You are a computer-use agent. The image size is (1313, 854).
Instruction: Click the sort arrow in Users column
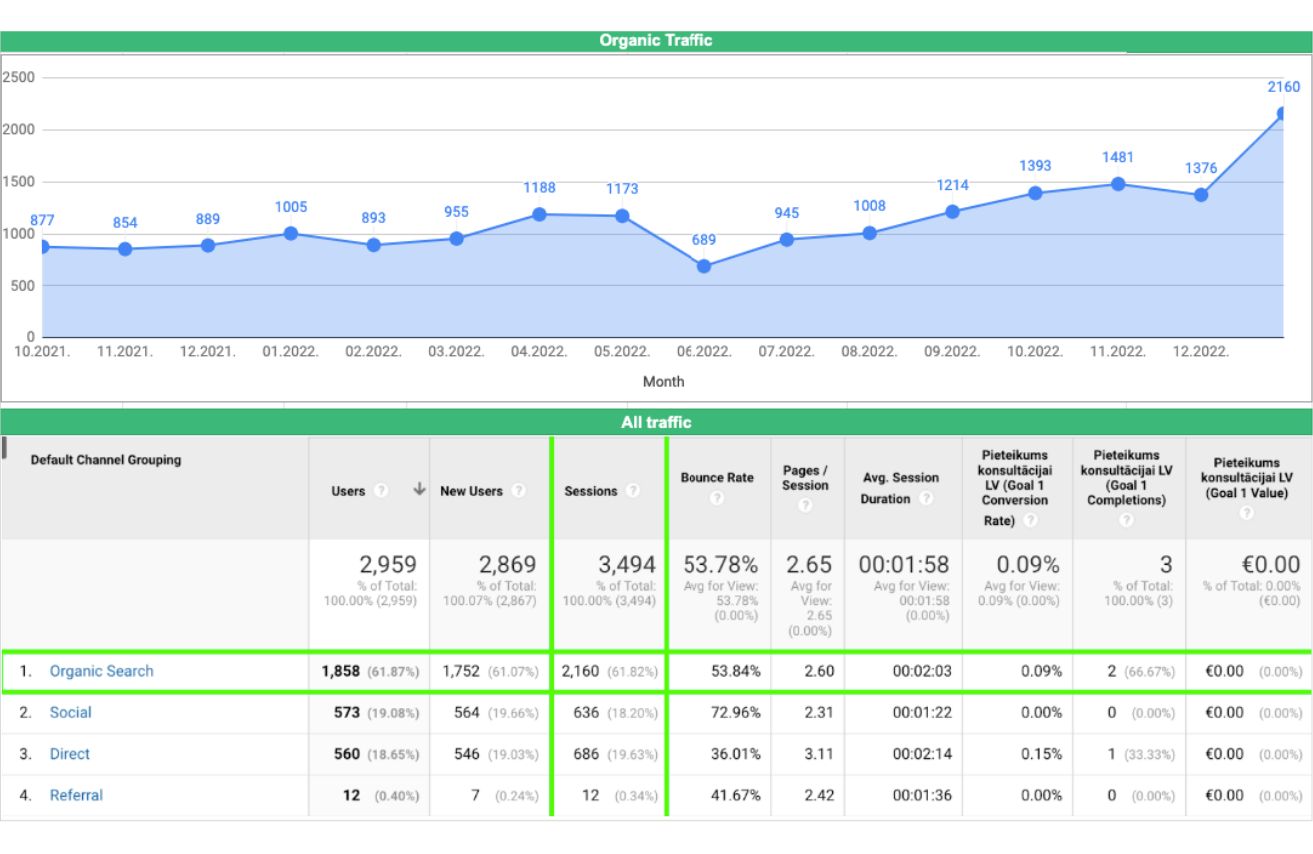[x=419, y=490]
